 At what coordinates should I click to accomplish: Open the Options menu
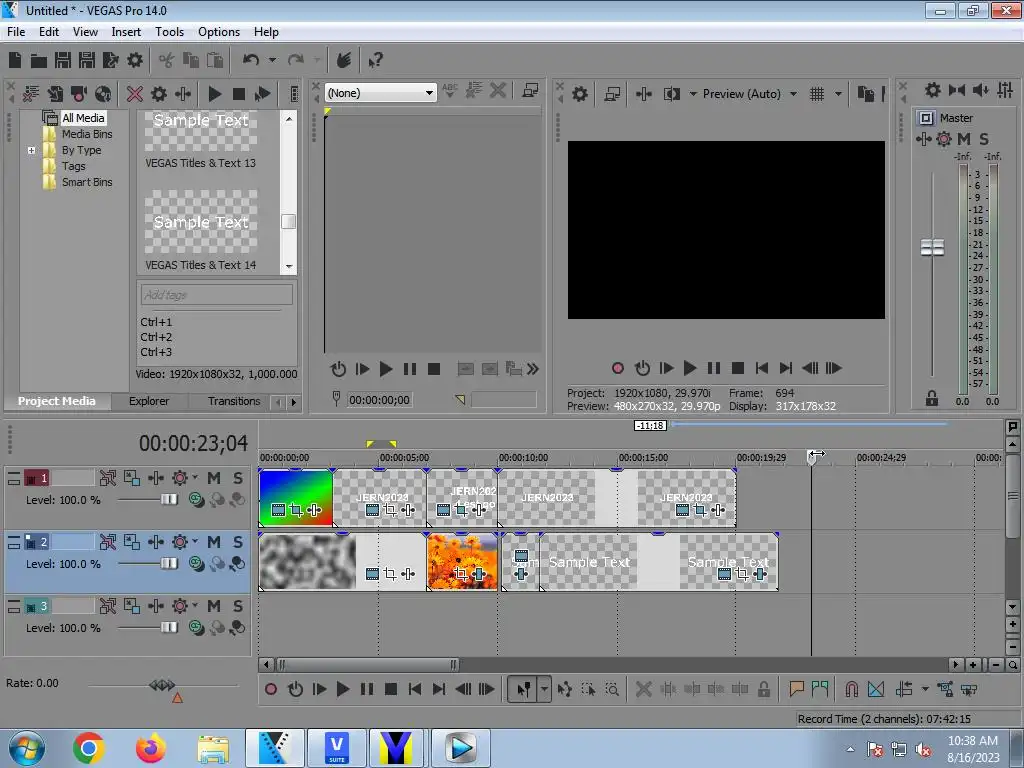pyautogui.click(x=219, y=31)
